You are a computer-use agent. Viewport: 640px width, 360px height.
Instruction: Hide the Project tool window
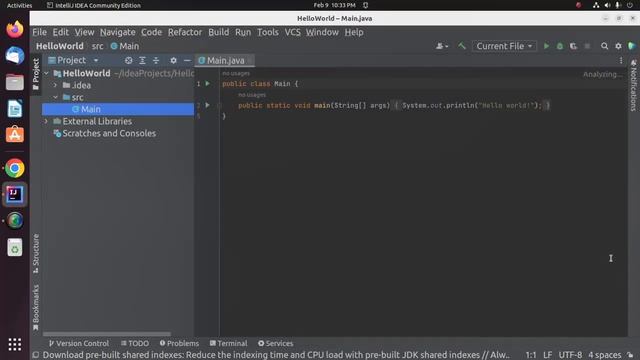click(187, 60)
